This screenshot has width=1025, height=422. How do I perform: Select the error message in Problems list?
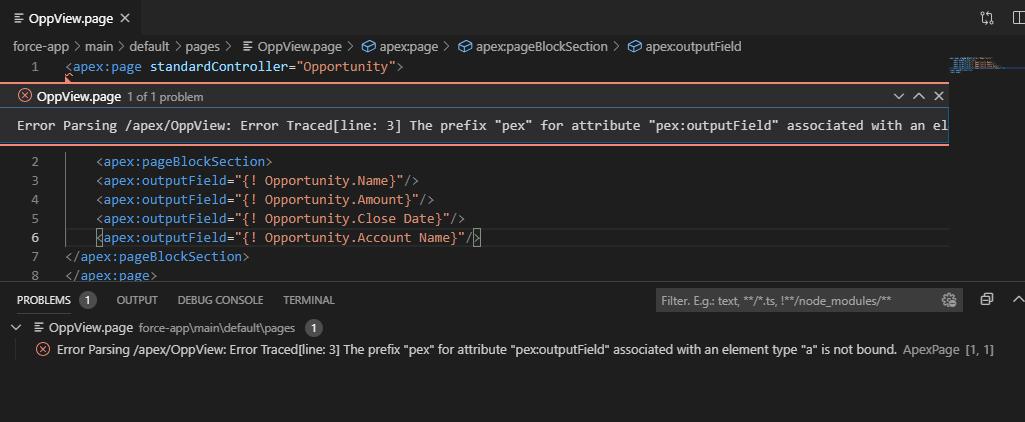click(476, 349)
